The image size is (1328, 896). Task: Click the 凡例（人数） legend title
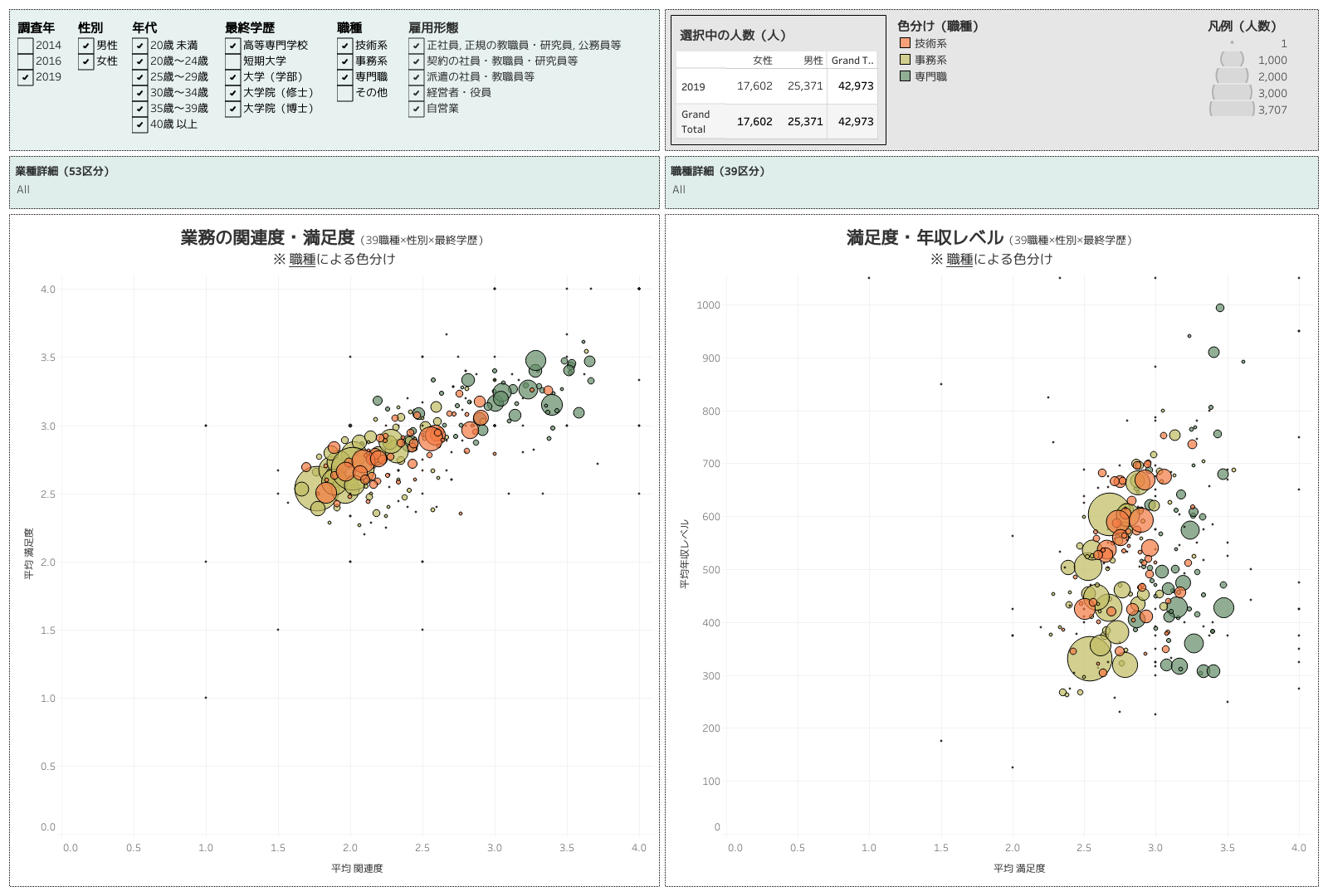(x=1242, y=27)
